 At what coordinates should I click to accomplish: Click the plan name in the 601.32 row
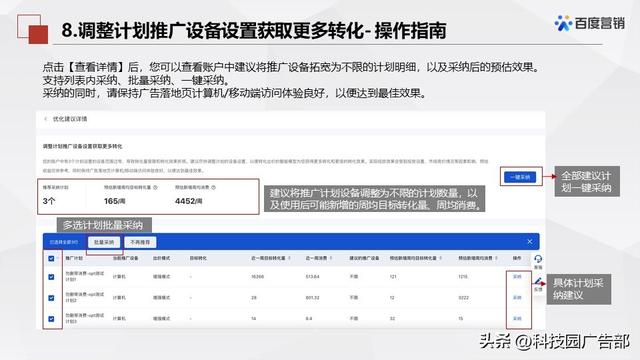[x=84, y=298]
